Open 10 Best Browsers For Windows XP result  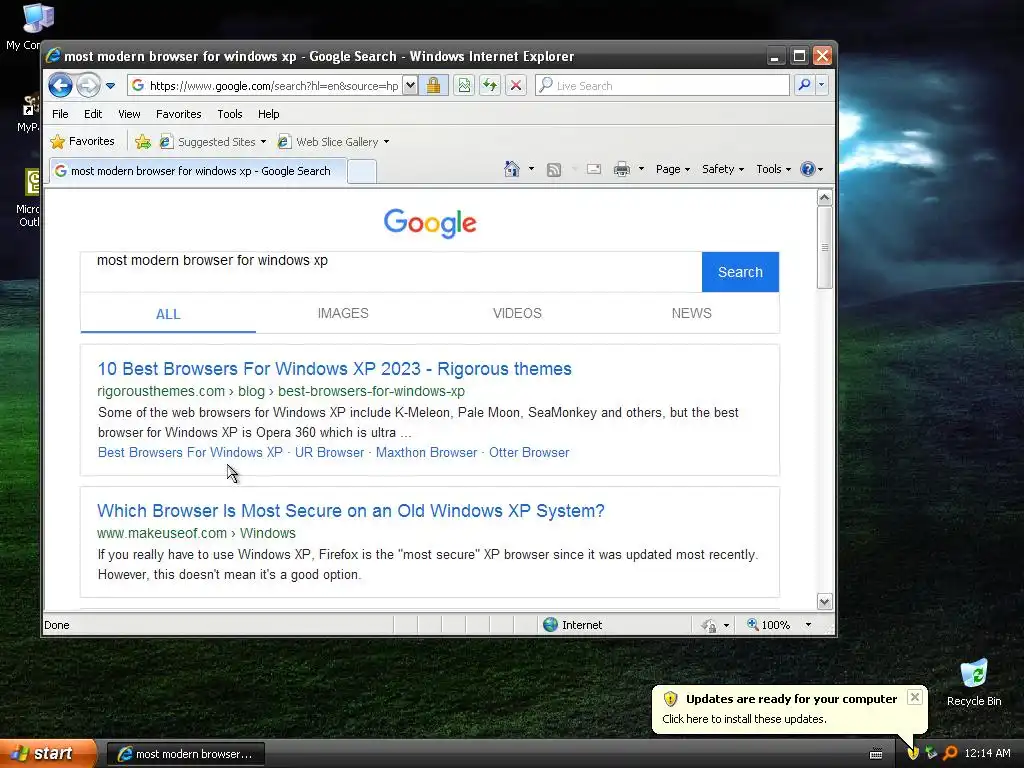tap(334, 369)
